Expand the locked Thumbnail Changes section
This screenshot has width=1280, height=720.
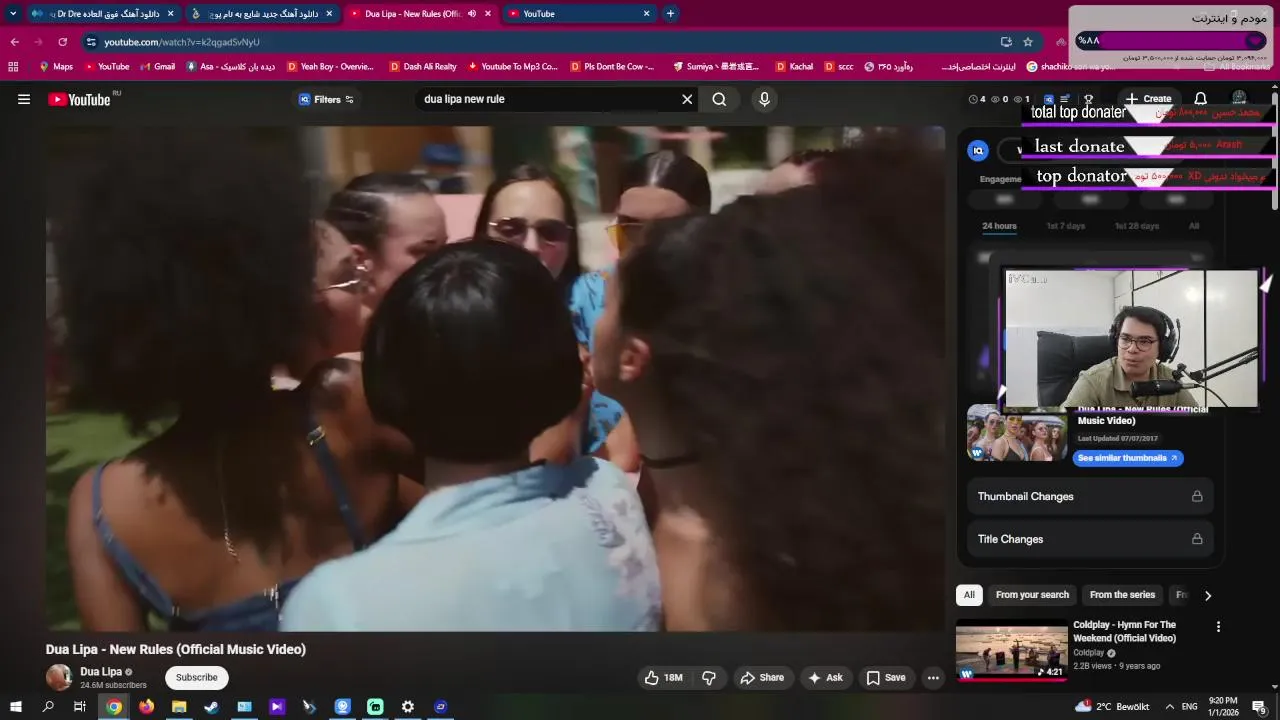[x=1090, y=496]
